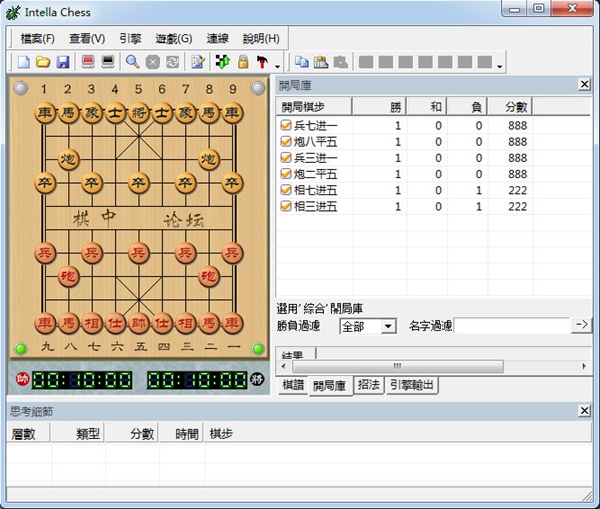Uncheck the 相七进五 opening move
The image size is (600, 509).
point(285,190)
